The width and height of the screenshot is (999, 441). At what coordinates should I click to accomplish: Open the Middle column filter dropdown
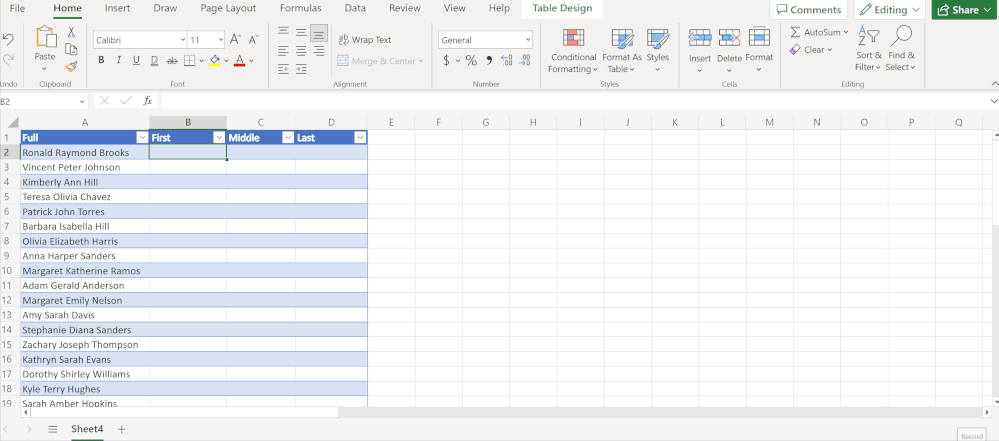click(288, 138)
